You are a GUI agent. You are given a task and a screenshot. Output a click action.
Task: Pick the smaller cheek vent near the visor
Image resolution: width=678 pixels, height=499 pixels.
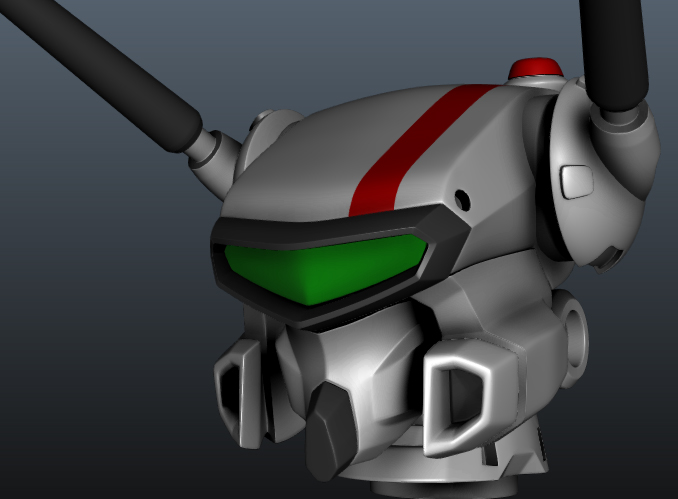click(x=237, y=393)
